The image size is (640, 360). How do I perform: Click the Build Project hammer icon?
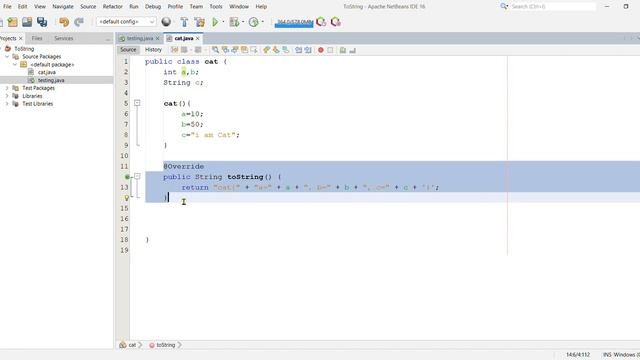(184, 22)
